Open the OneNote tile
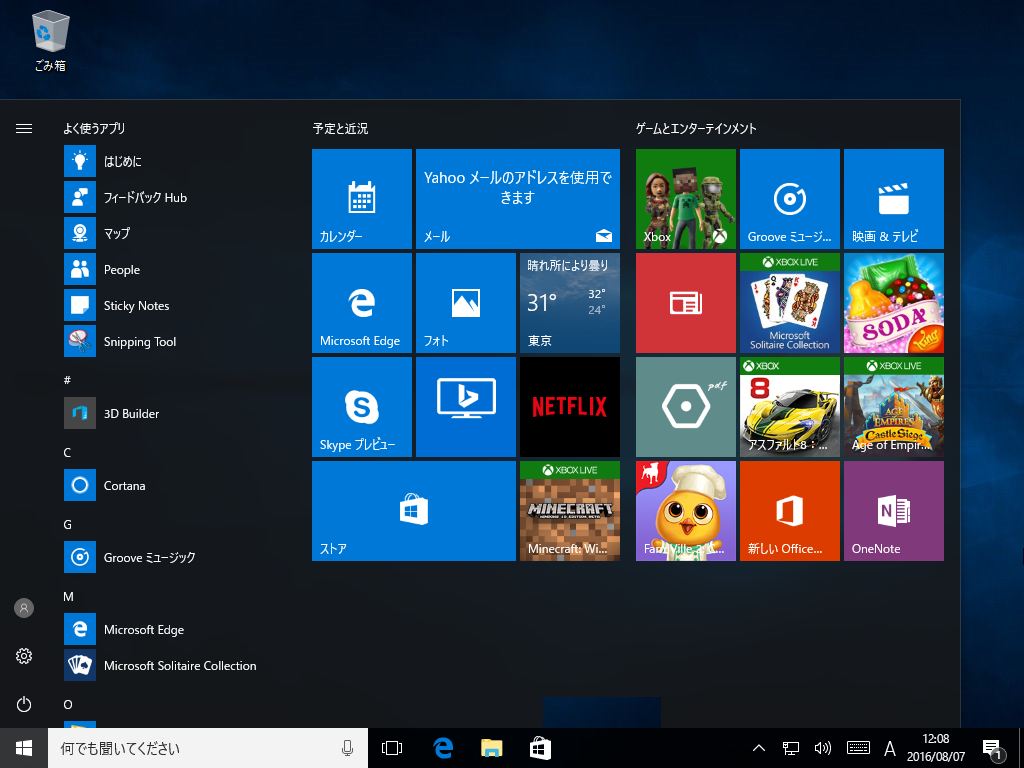The width and height of the screenshot is (1024, 768). click(x=893, y=511)
